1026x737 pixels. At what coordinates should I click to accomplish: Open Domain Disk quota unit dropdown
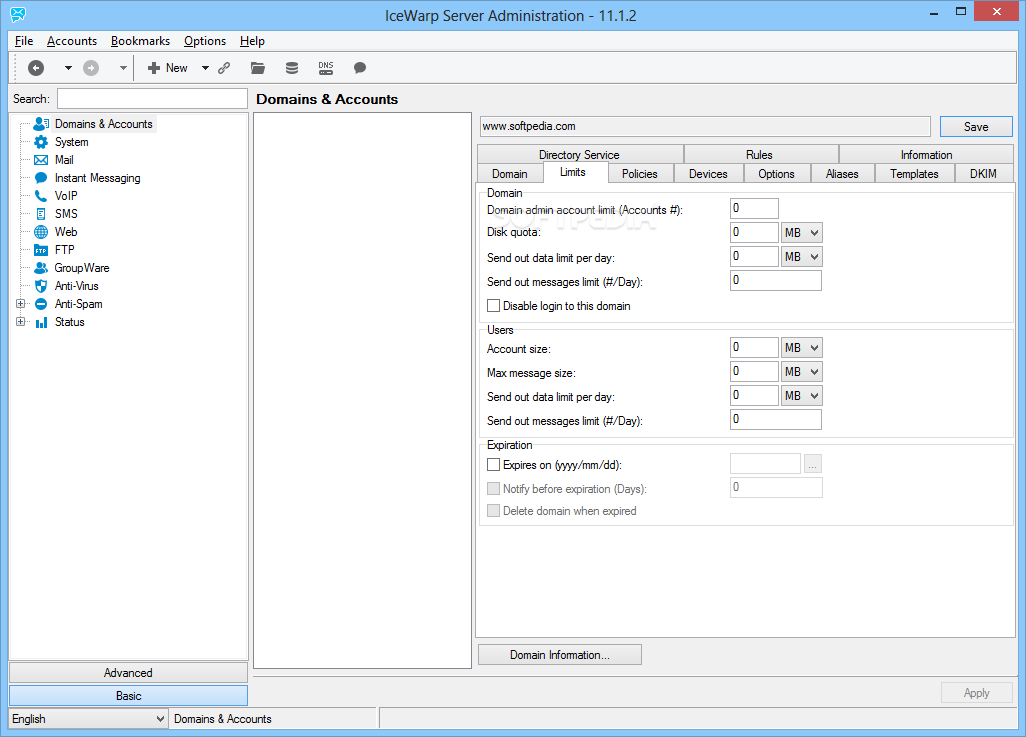(x=802, y=232)
